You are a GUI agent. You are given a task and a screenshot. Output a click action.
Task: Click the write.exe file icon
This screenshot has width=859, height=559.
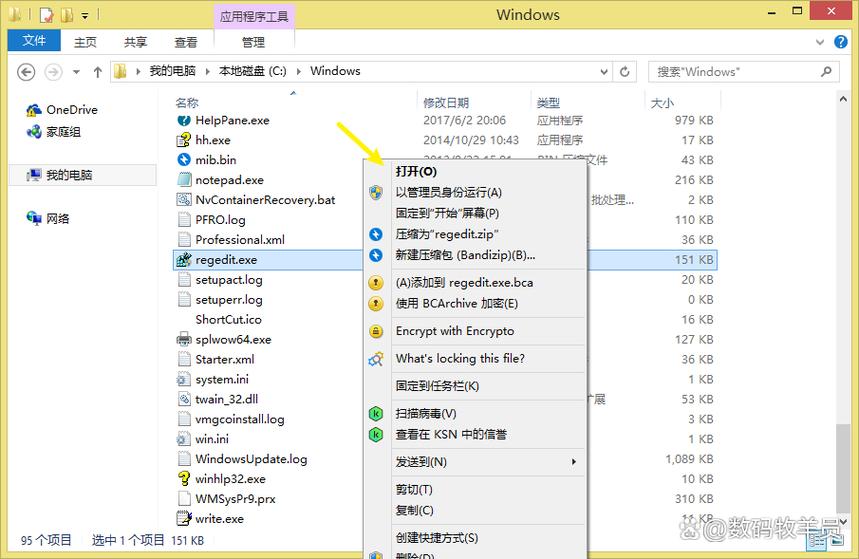coord(184,518)
